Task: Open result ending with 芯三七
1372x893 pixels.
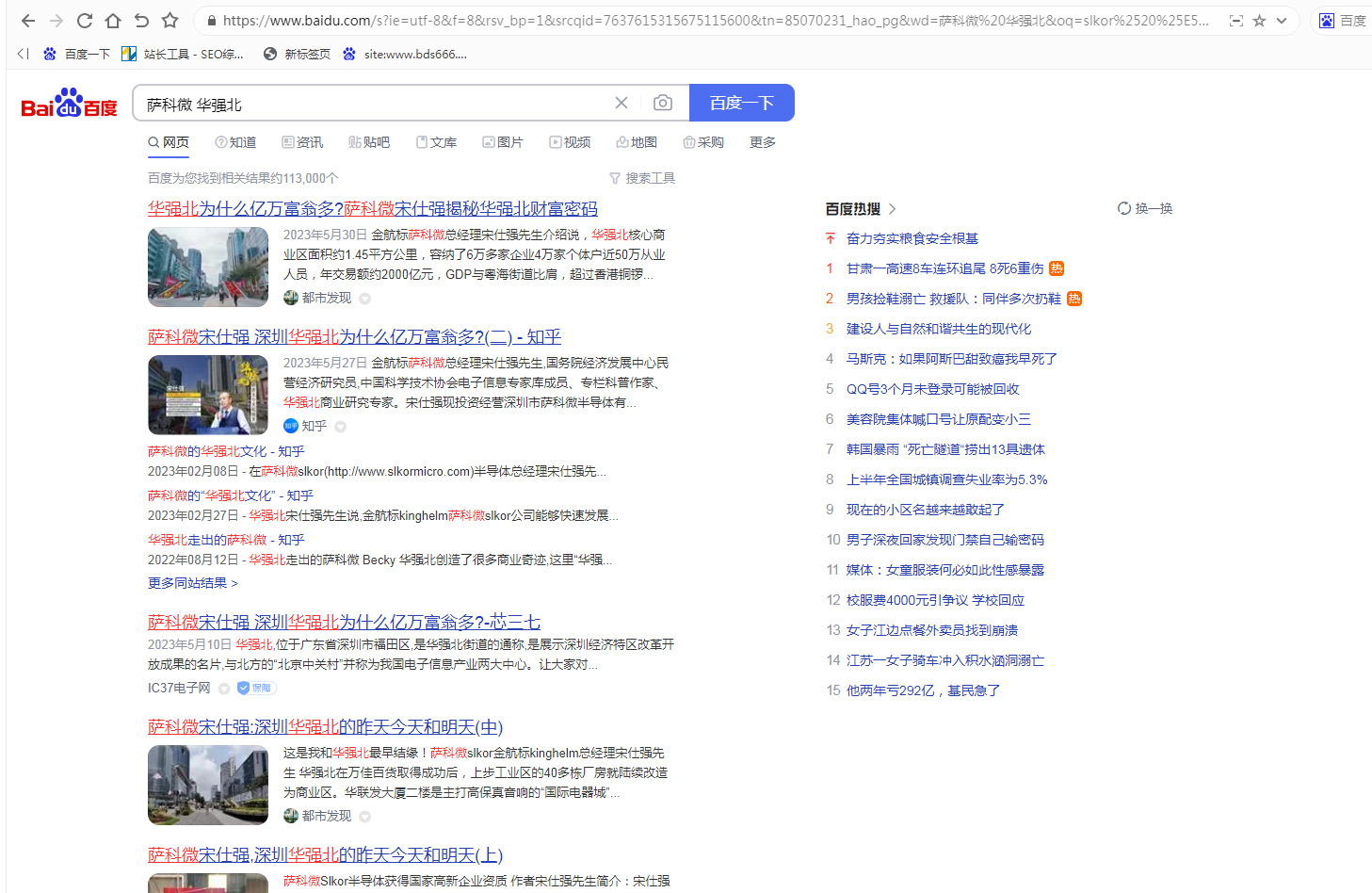Action: point(344,622)
